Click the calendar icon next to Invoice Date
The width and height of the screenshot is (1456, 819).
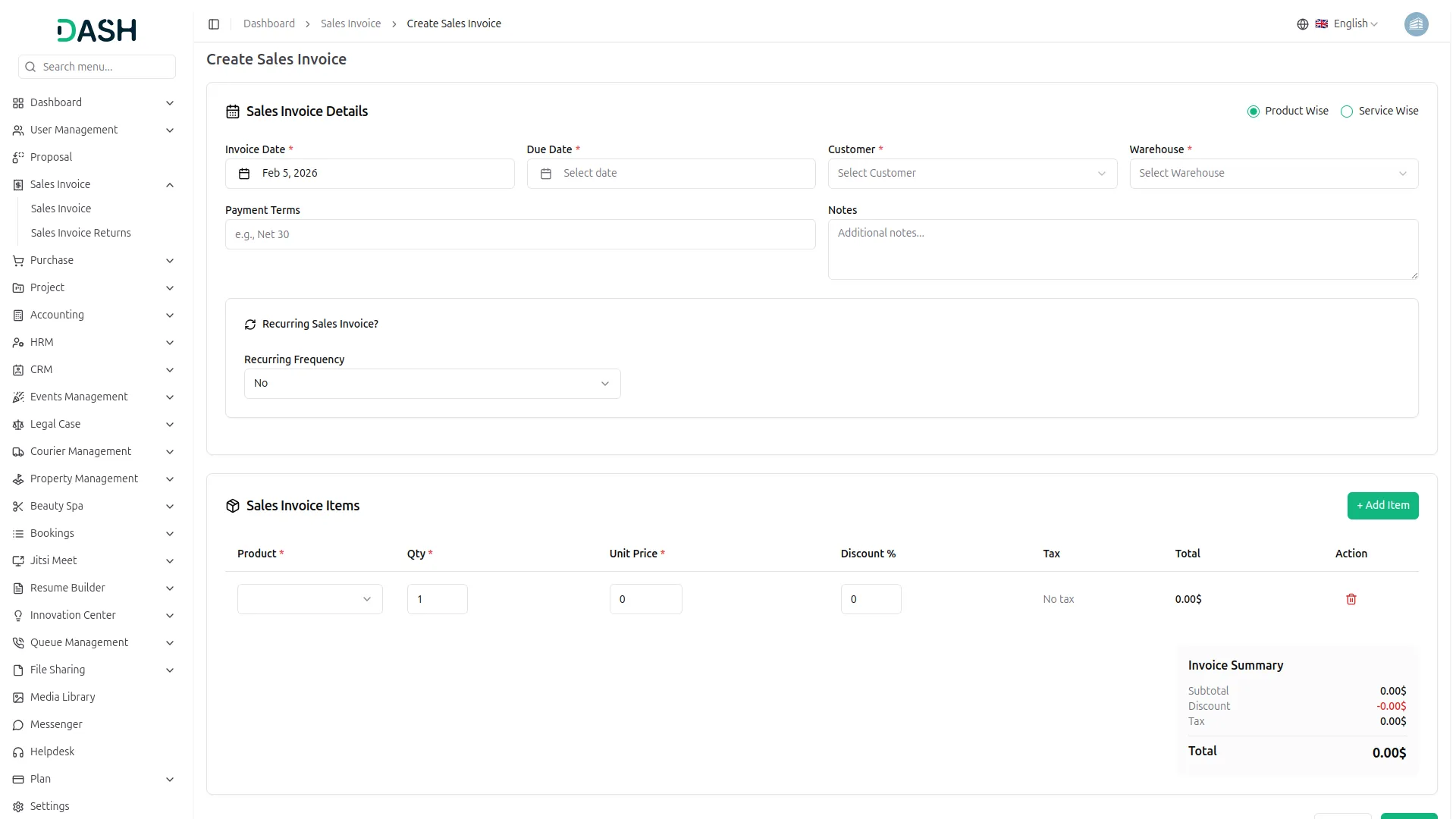tap(243, 174)
